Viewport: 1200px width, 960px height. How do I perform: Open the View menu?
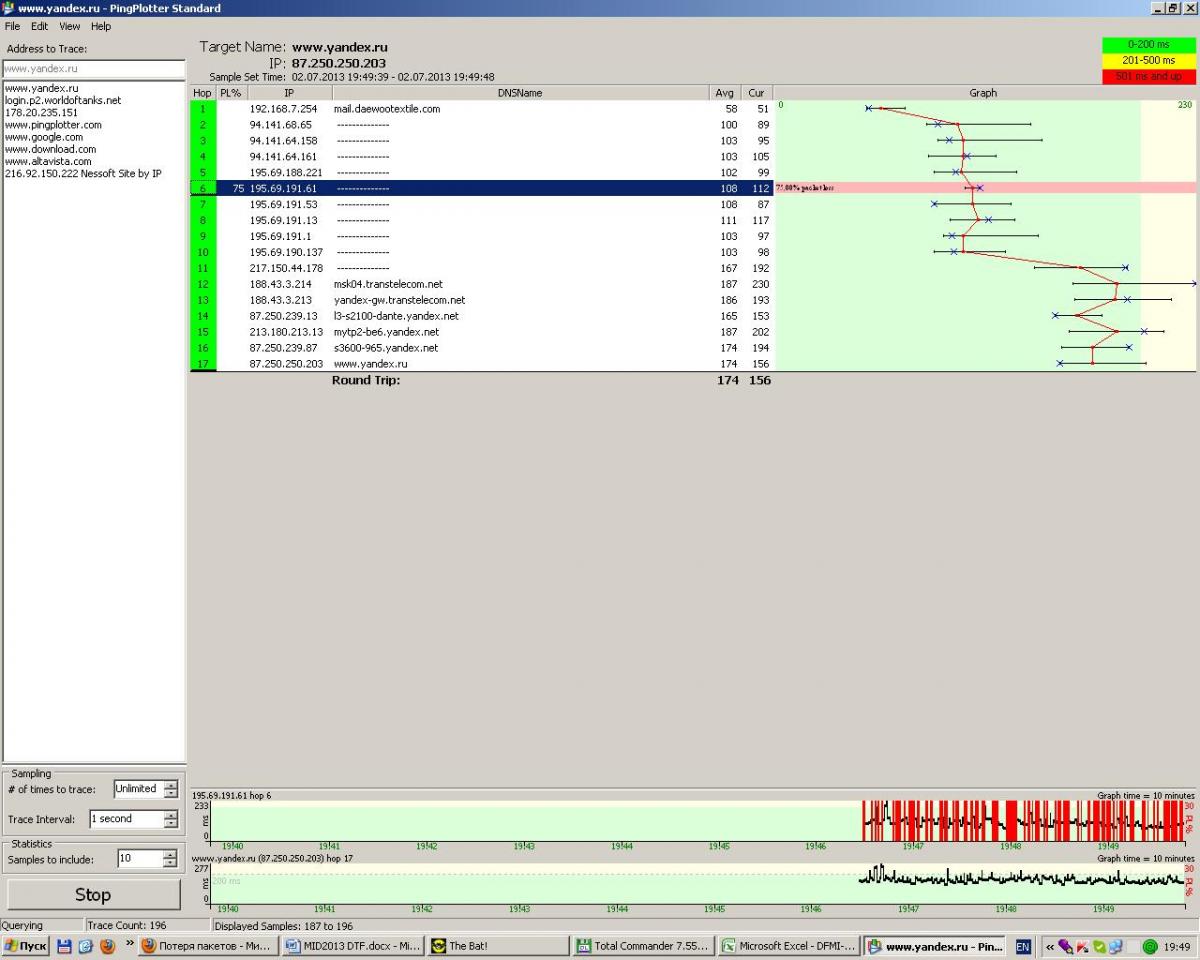coord(69,26)
